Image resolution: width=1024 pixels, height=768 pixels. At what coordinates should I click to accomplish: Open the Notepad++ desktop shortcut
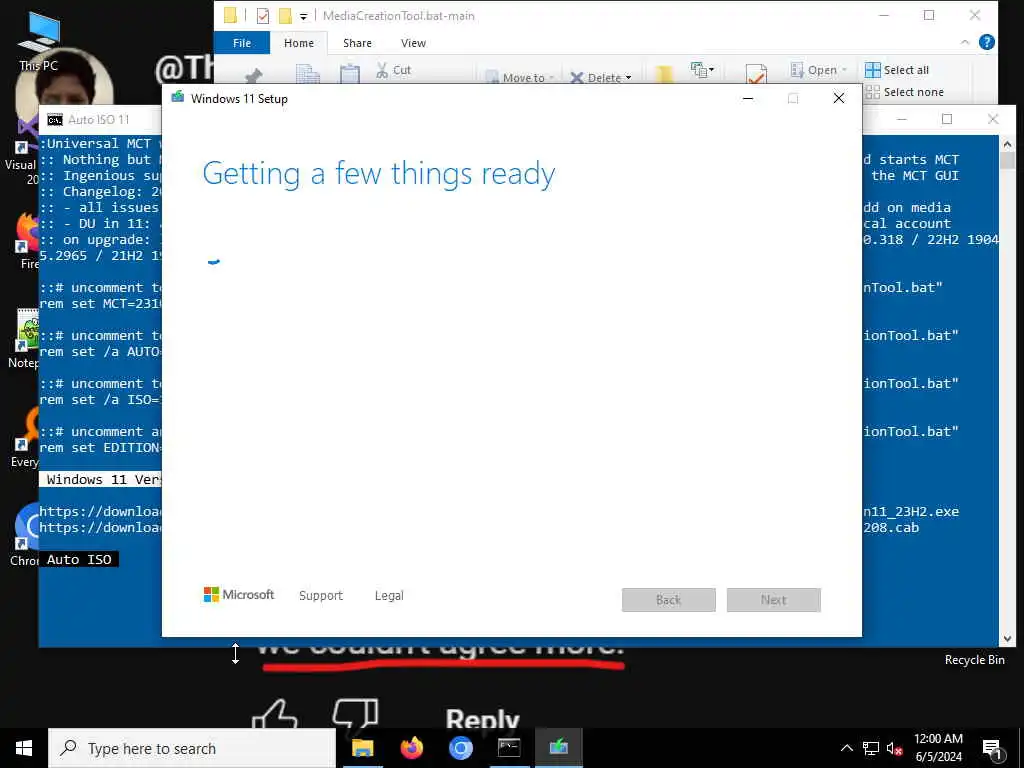tap(26, 338)
